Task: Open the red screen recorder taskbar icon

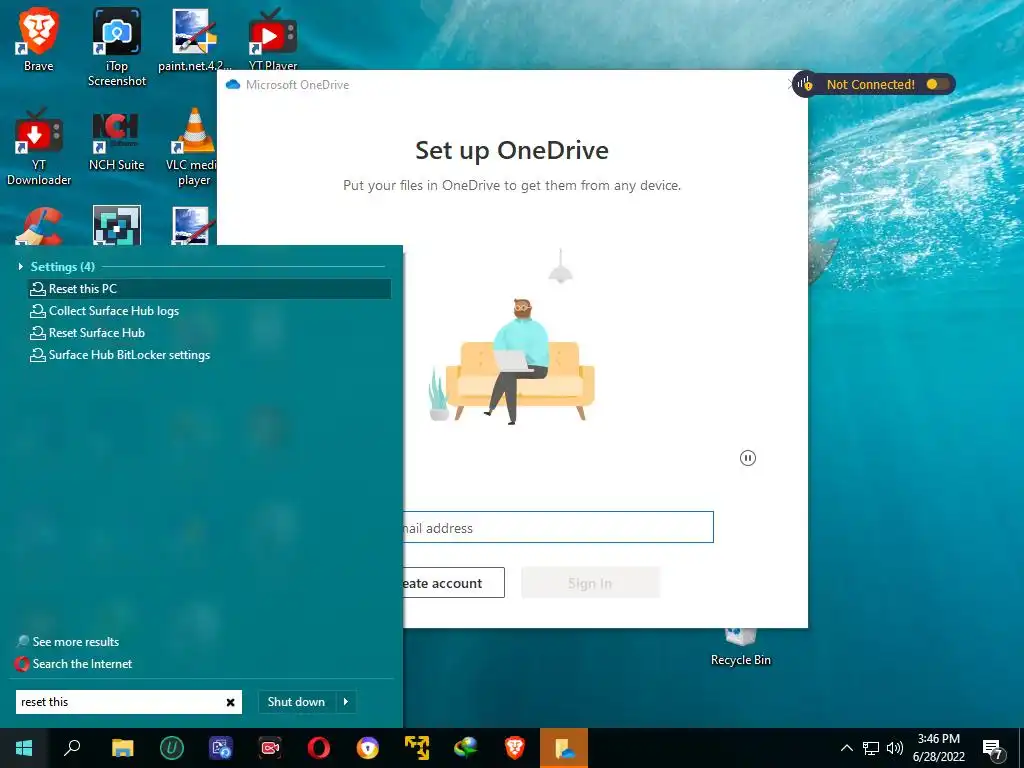Action: point(270,748)
